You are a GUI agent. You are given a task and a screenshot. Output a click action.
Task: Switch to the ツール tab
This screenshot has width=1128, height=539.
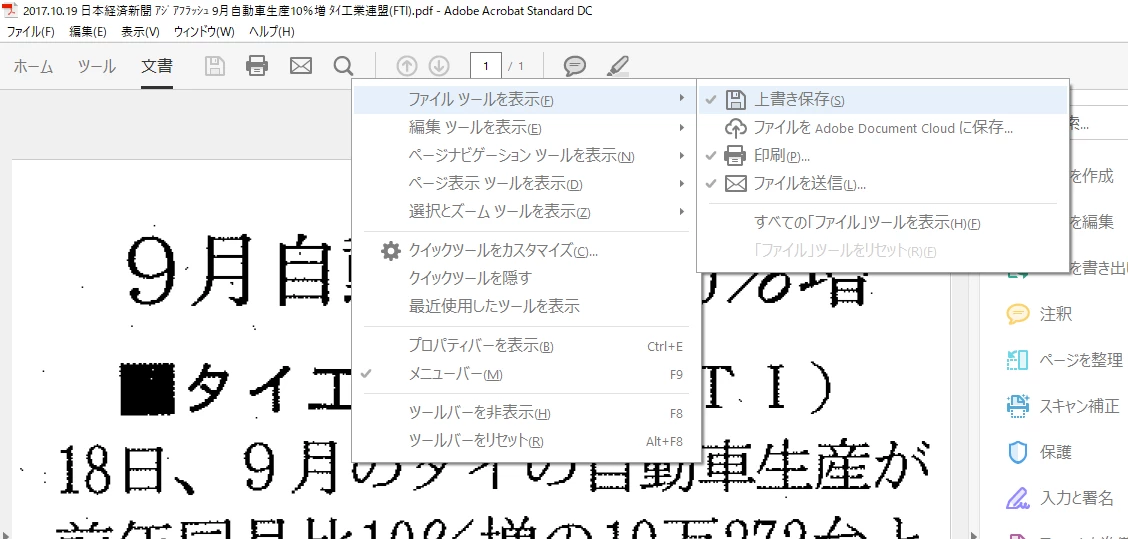tap(96, 66)
